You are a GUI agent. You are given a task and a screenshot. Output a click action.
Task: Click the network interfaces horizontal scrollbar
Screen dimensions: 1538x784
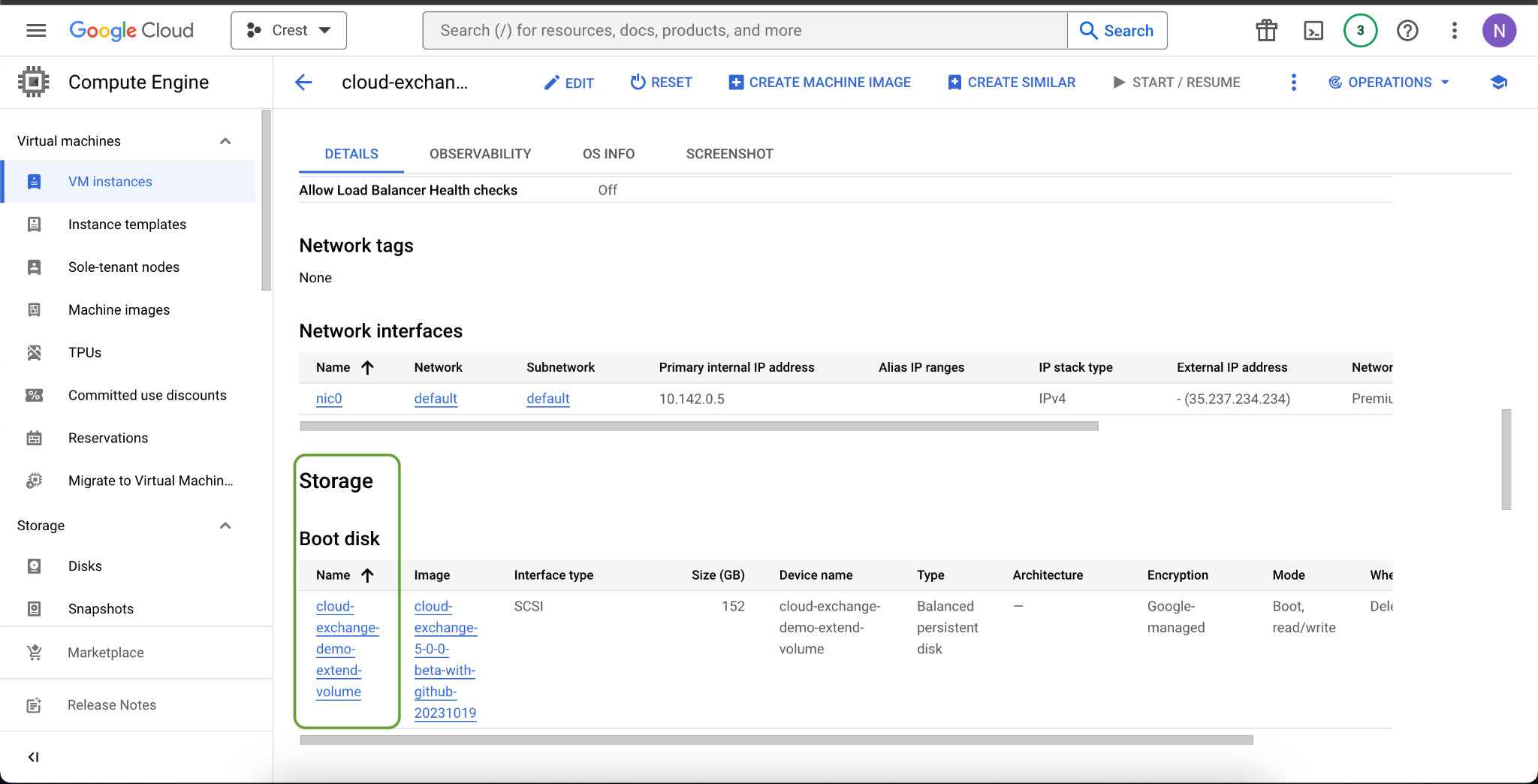(699, 426)
